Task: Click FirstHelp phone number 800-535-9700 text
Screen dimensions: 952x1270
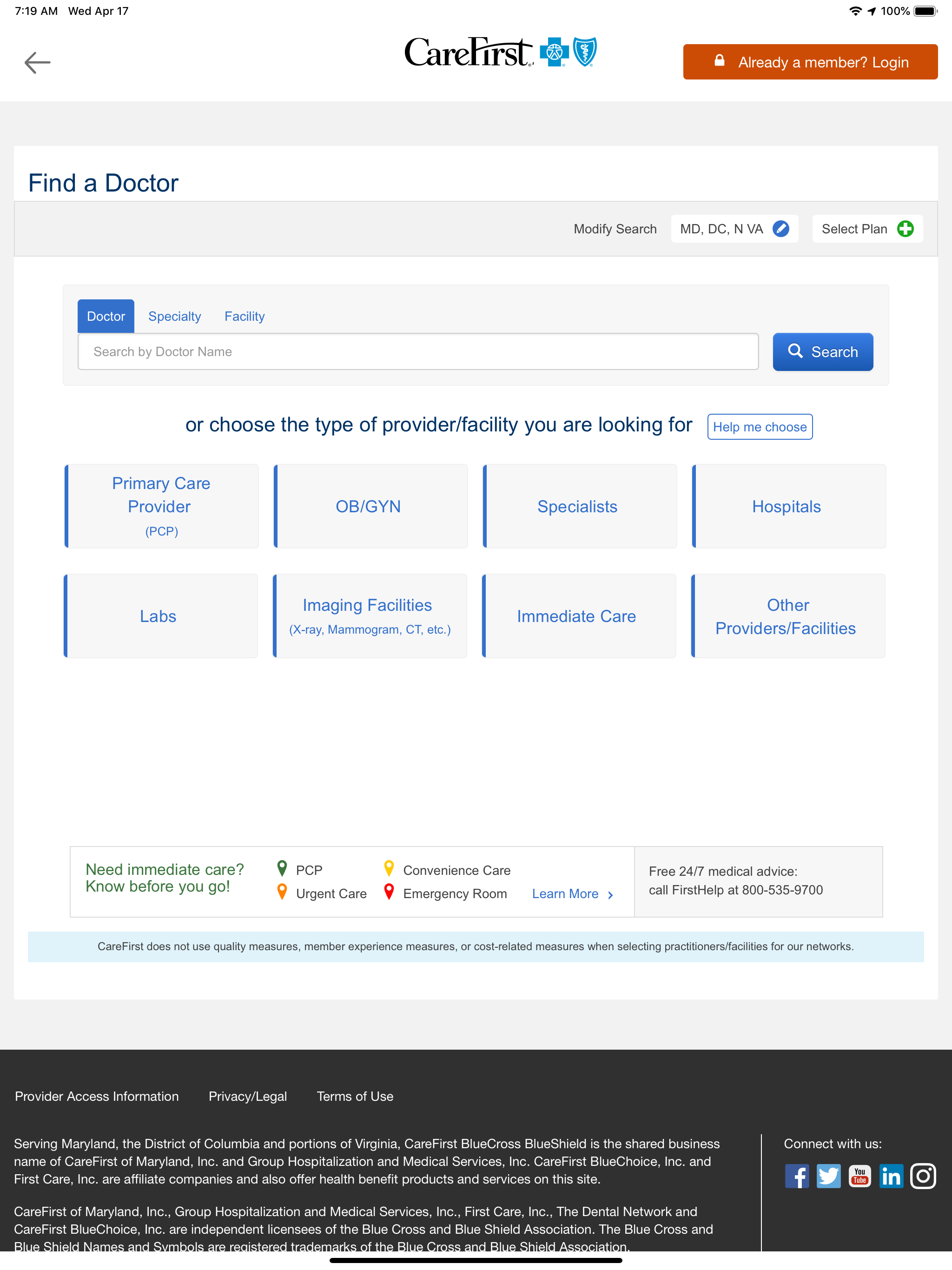Action: pos(782,890)
